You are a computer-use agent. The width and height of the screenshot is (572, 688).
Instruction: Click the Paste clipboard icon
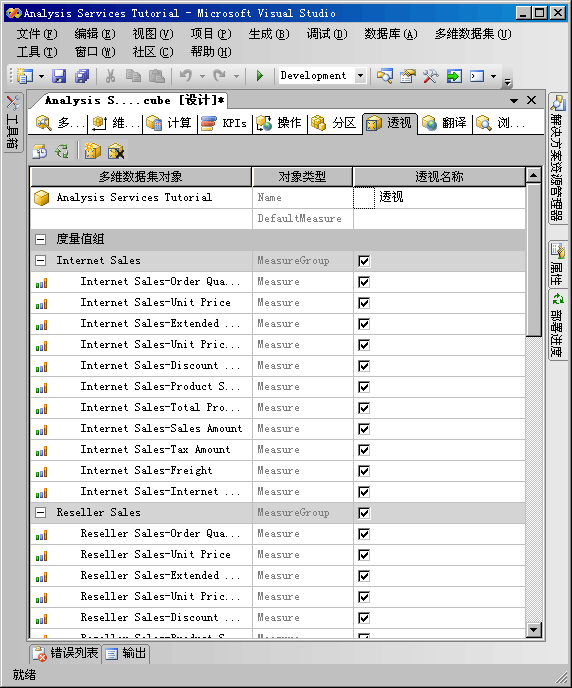(x=157, y=76)
